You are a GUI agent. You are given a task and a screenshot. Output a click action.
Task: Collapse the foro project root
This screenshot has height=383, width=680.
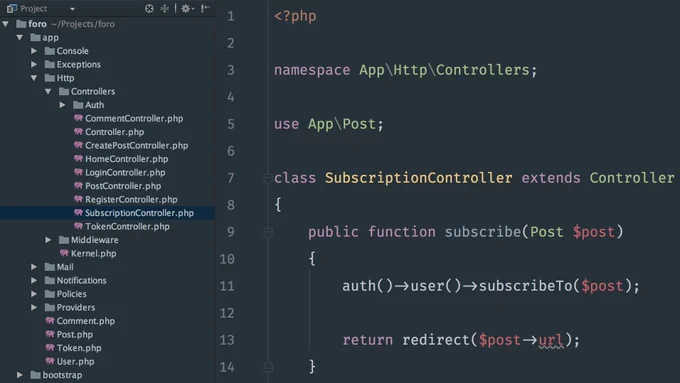click(x=6, y=24)
